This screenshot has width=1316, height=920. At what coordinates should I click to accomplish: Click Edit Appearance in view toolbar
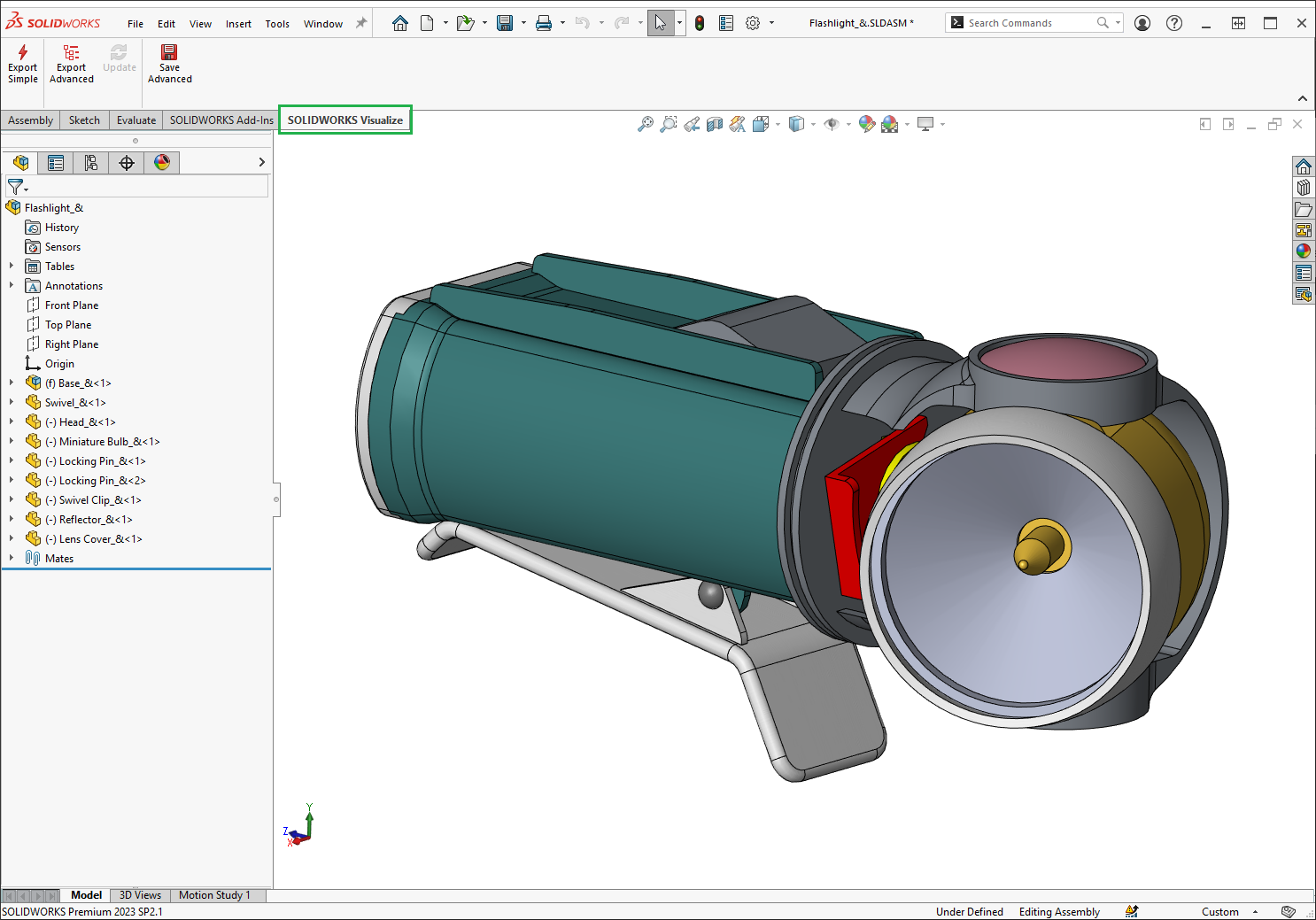(866, 125)
